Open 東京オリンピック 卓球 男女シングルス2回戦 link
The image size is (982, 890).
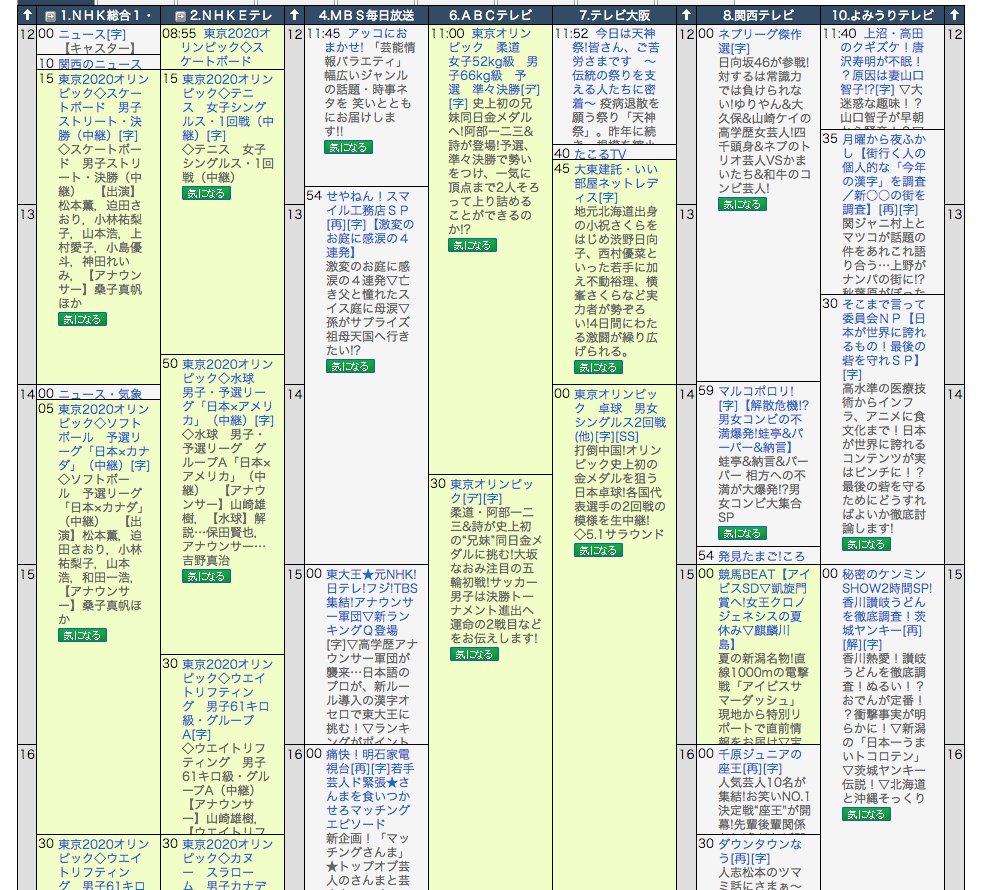[620, 415]
